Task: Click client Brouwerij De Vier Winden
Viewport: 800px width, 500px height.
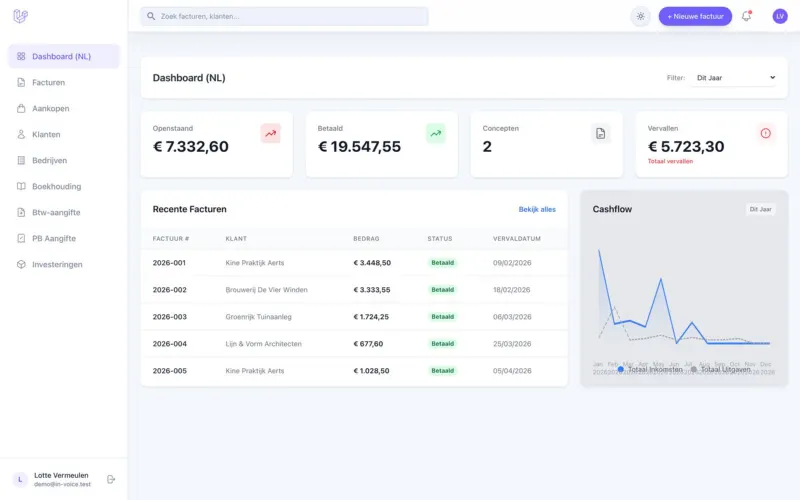Action: pyautogui.click(x=266, y=290)
